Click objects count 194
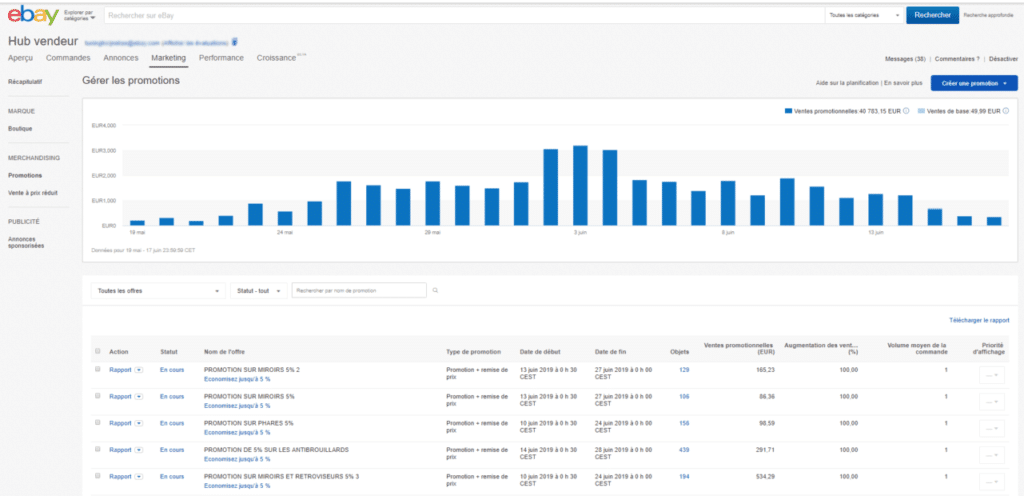 pos(684,476)
